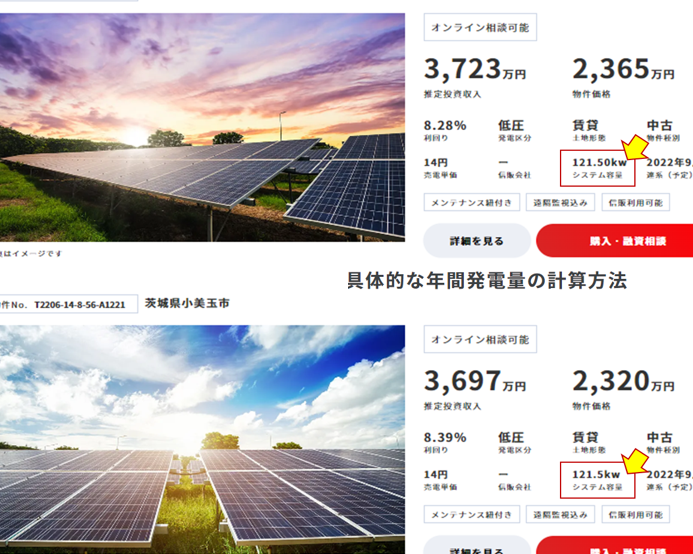This screenshot has height=554, width=693.
Task: Click 遠隔監視込み tag in the first listing
Action: (560, 202)
